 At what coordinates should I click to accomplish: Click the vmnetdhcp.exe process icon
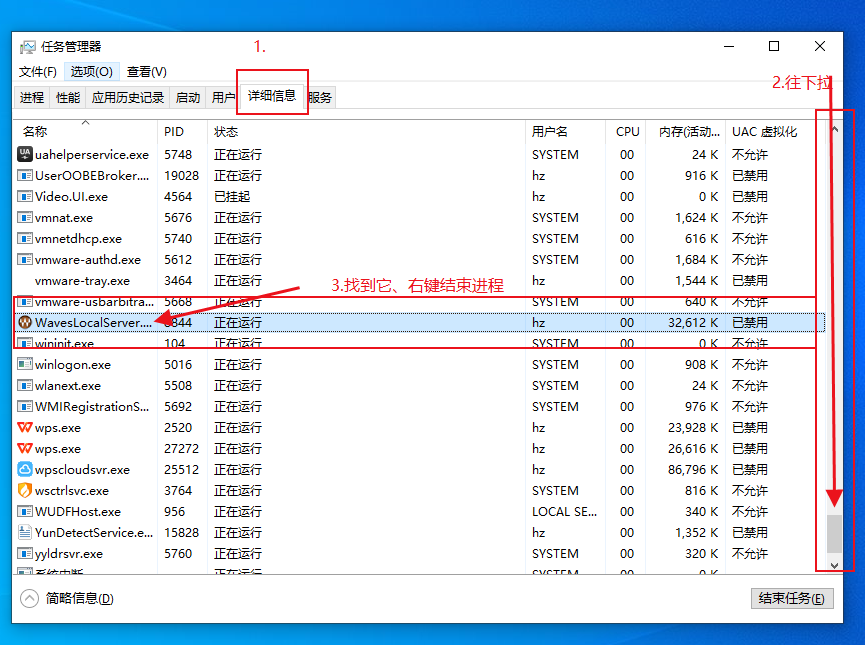(x=25, y=238)
